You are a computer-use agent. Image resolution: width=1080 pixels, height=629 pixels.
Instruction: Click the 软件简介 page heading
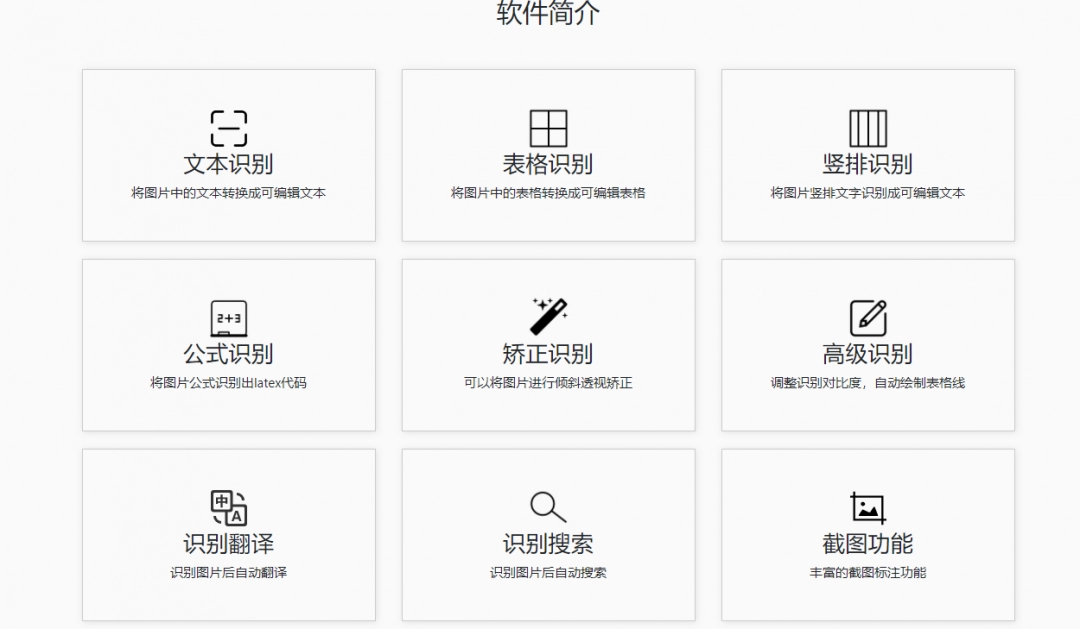pos(548,13)
